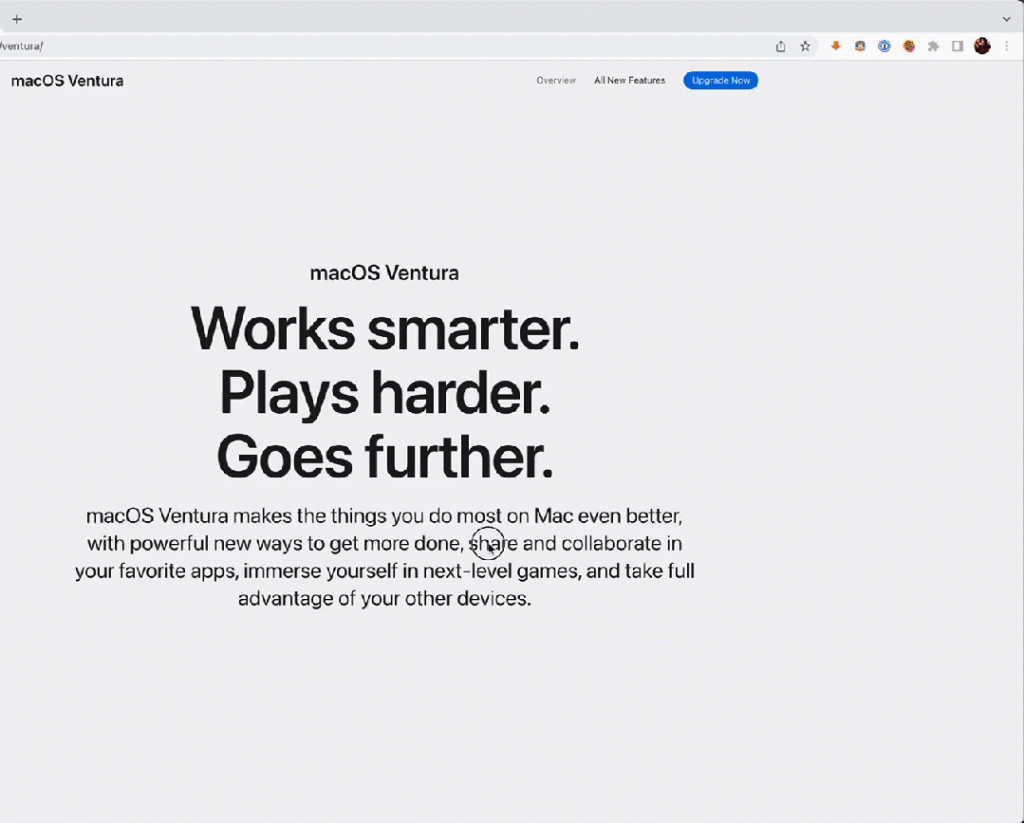Click the cartoon face extension icon

860,46
